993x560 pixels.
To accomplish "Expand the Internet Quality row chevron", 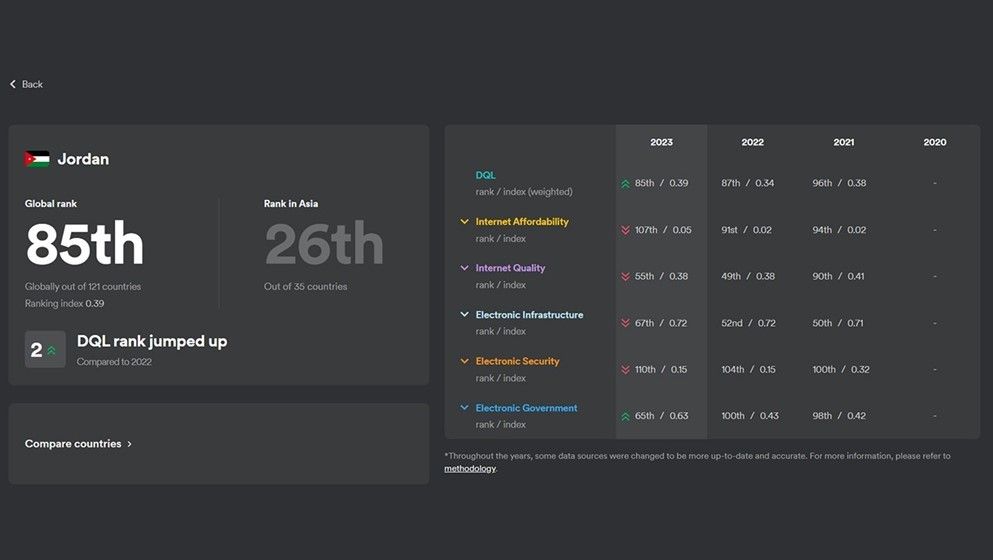I will [x=464, y=268].
